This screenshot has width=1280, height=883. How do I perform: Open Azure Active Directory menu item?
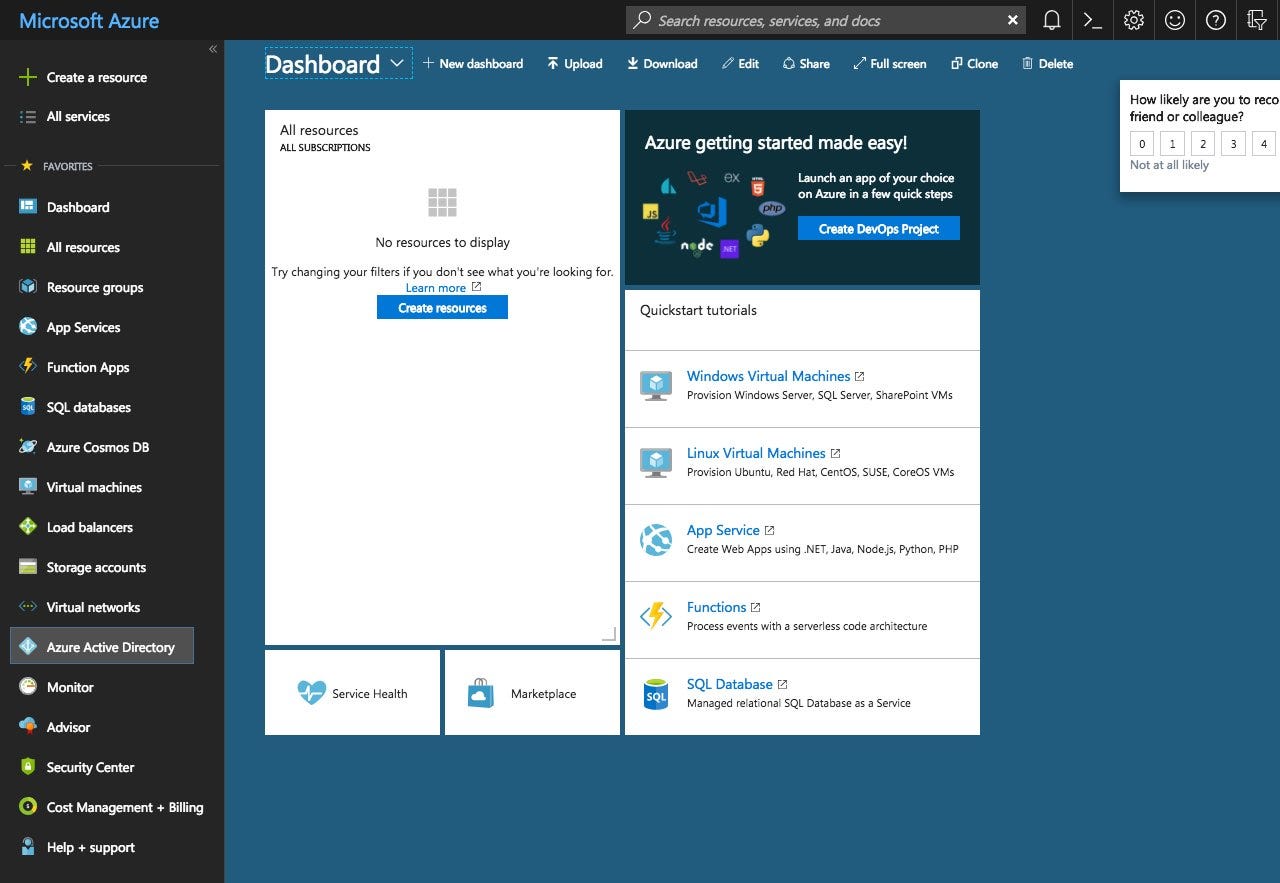pyautogui.click(x=102, y=646)
